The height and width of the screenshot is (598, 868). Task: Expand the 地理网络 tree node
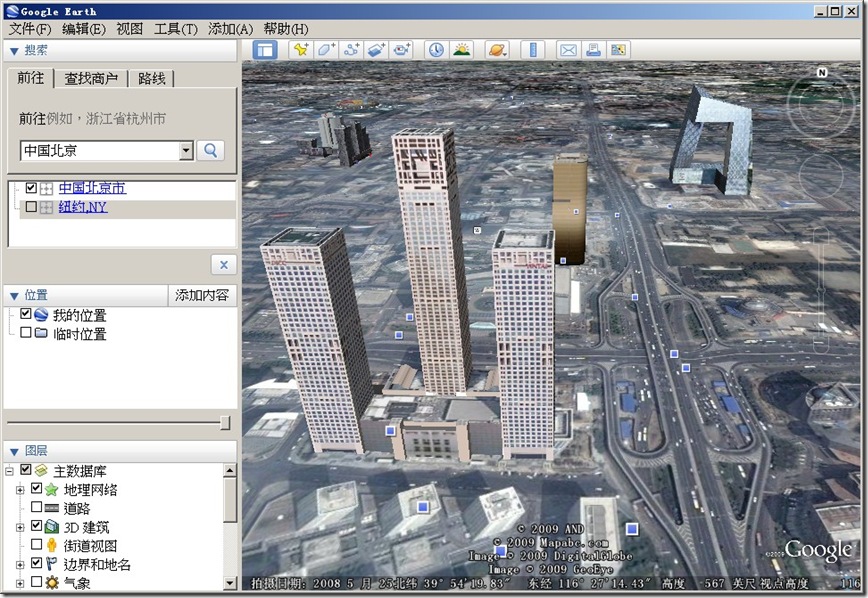pos(20,489)
